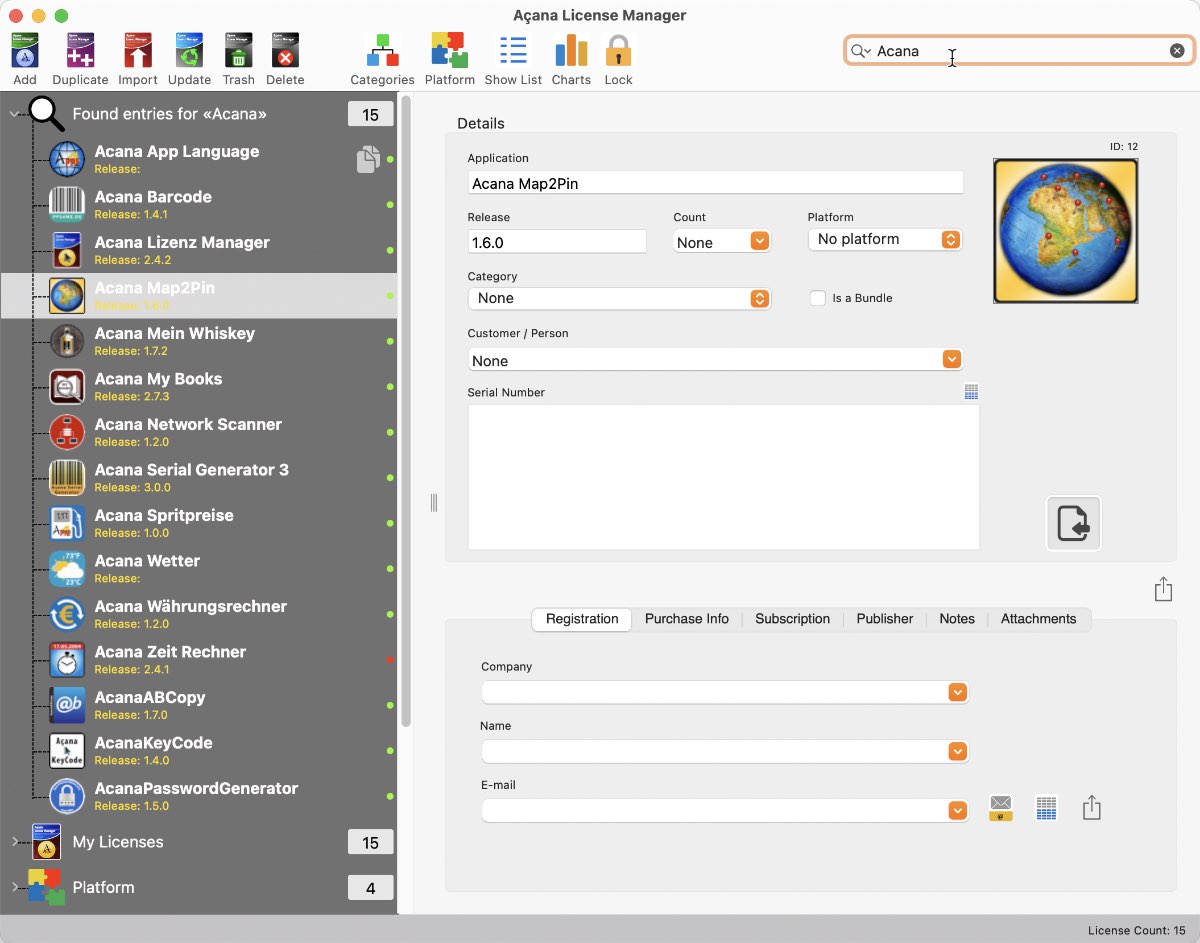The image size is (1200, 943).
Task: Select Acana Spritpreise entry
Action: 199,523
